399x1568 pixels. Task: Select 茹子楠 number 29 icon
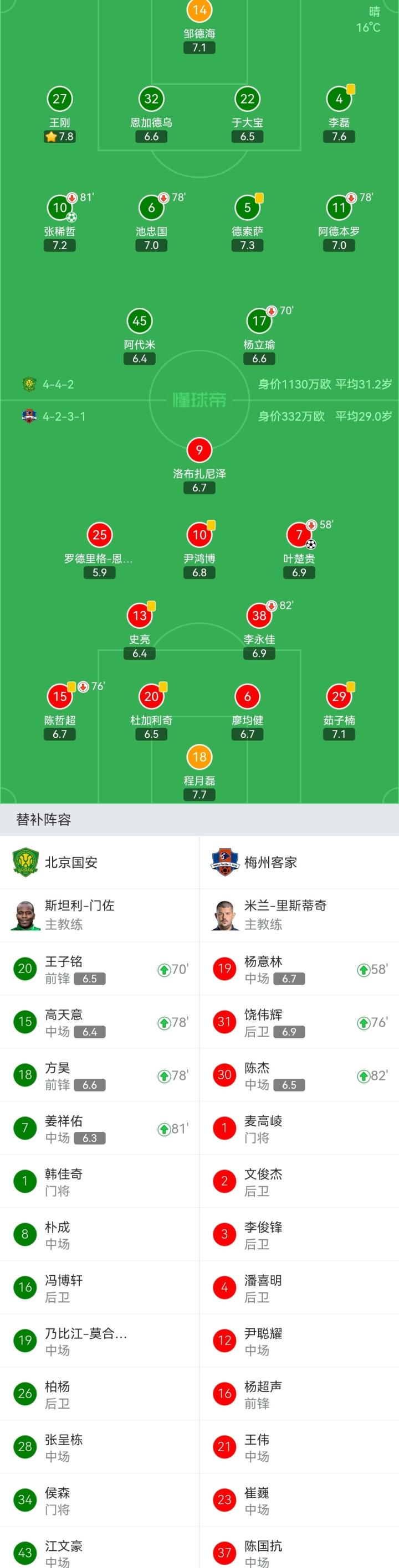[339, 697]
